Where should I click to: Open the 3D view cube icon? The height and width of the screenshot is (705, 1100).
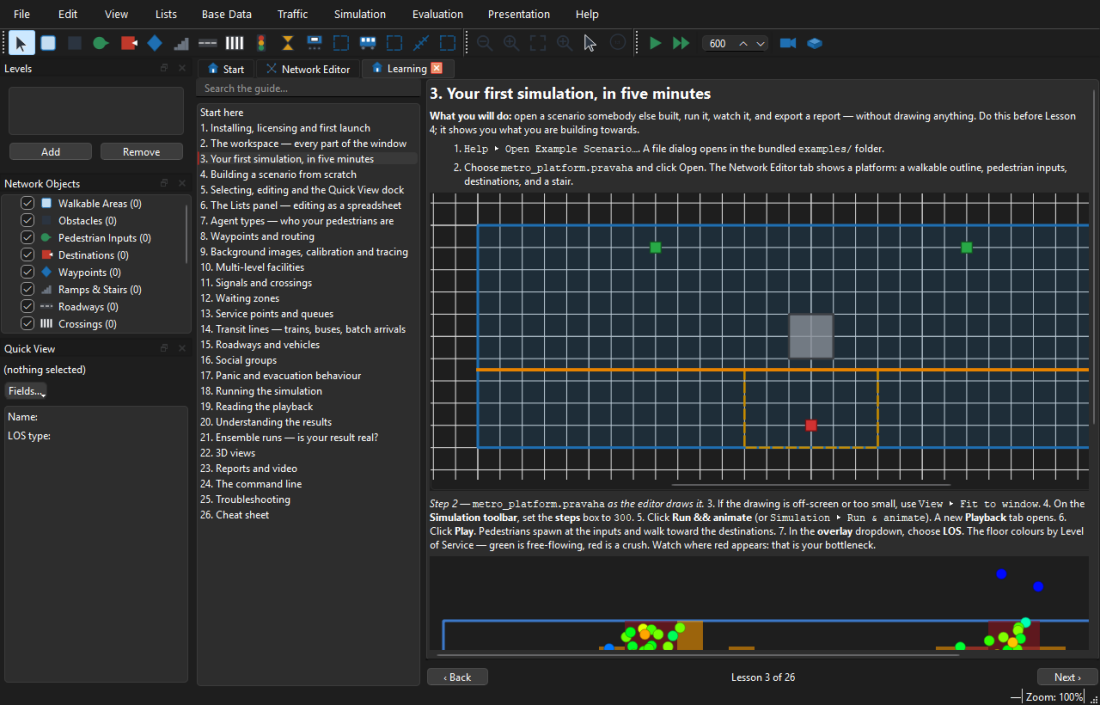[814, 43]
